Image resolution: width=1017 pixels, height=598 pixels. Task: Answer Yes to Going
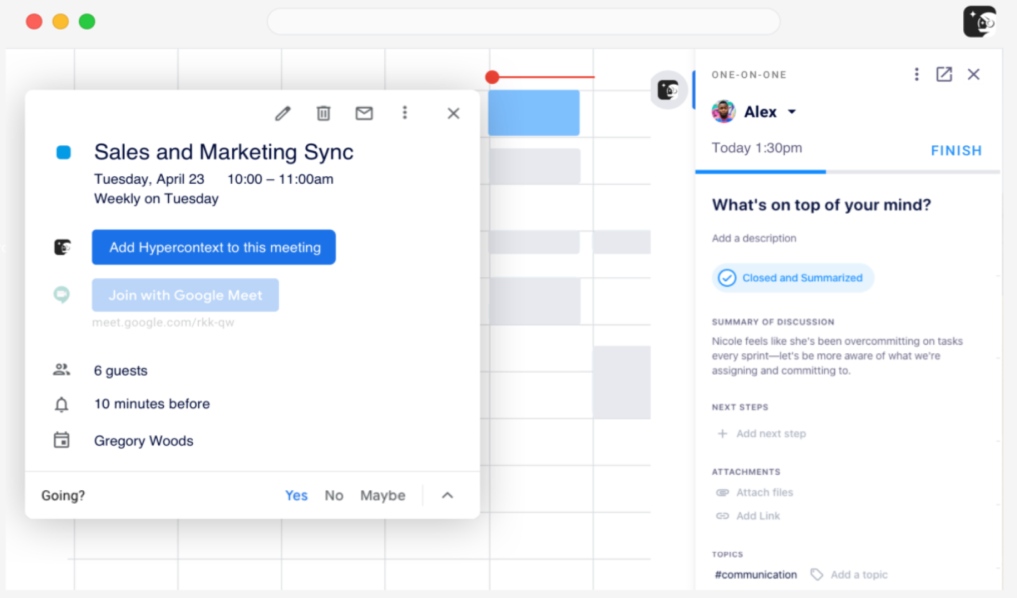pos(296,496)
